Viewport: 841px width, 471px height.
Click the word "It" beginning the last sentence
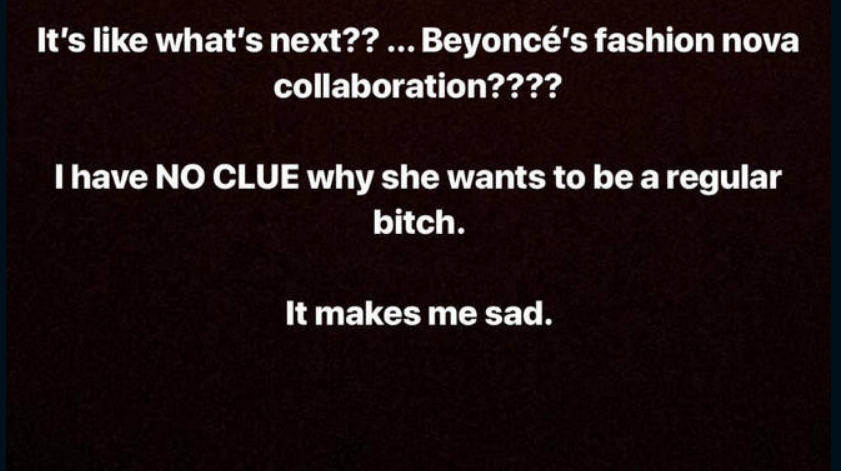(x=297, y=313)
